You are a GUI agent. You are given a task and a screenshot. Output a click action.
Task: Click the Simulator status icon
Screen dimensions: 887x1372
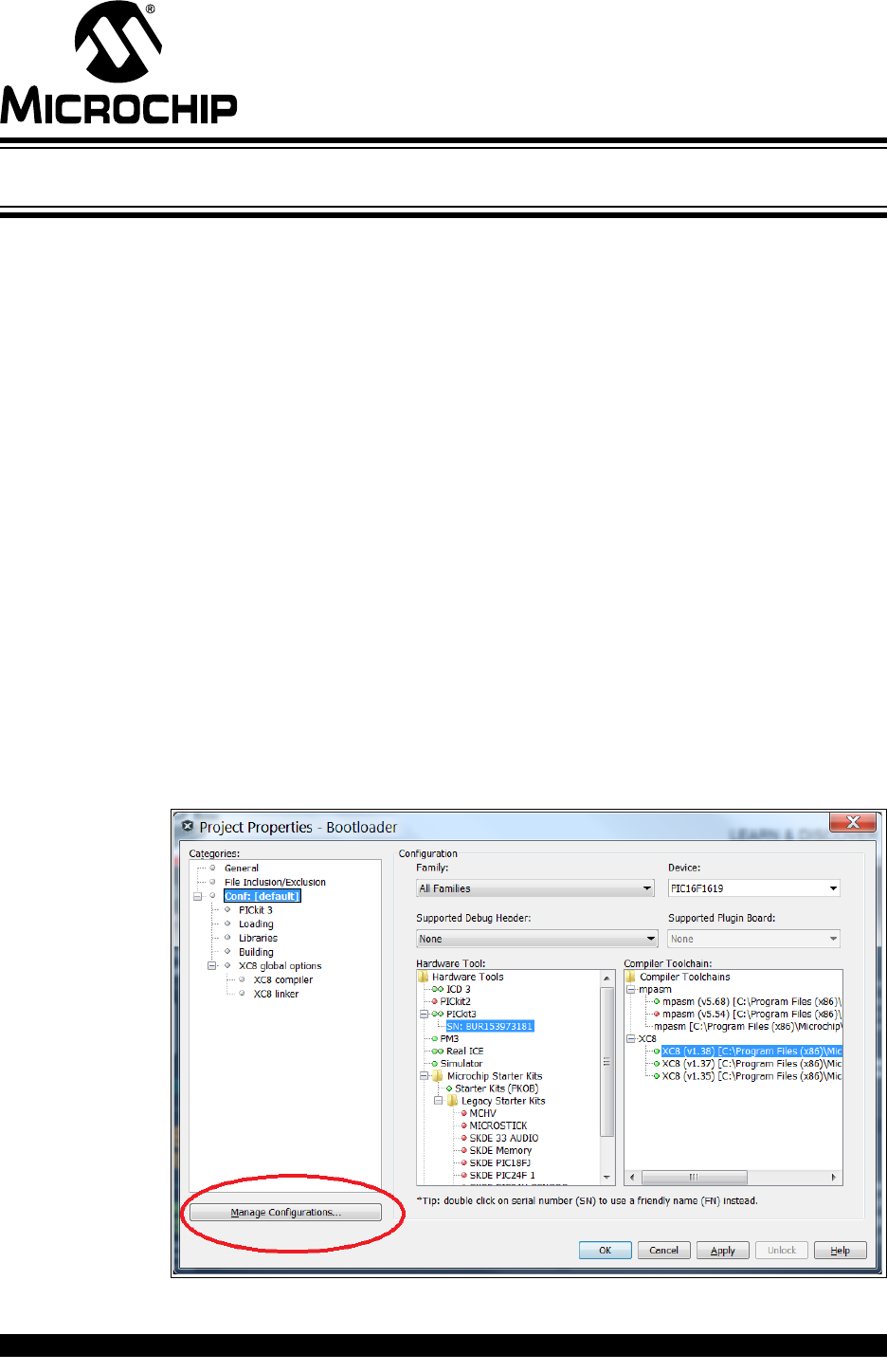click(435, 1063)
